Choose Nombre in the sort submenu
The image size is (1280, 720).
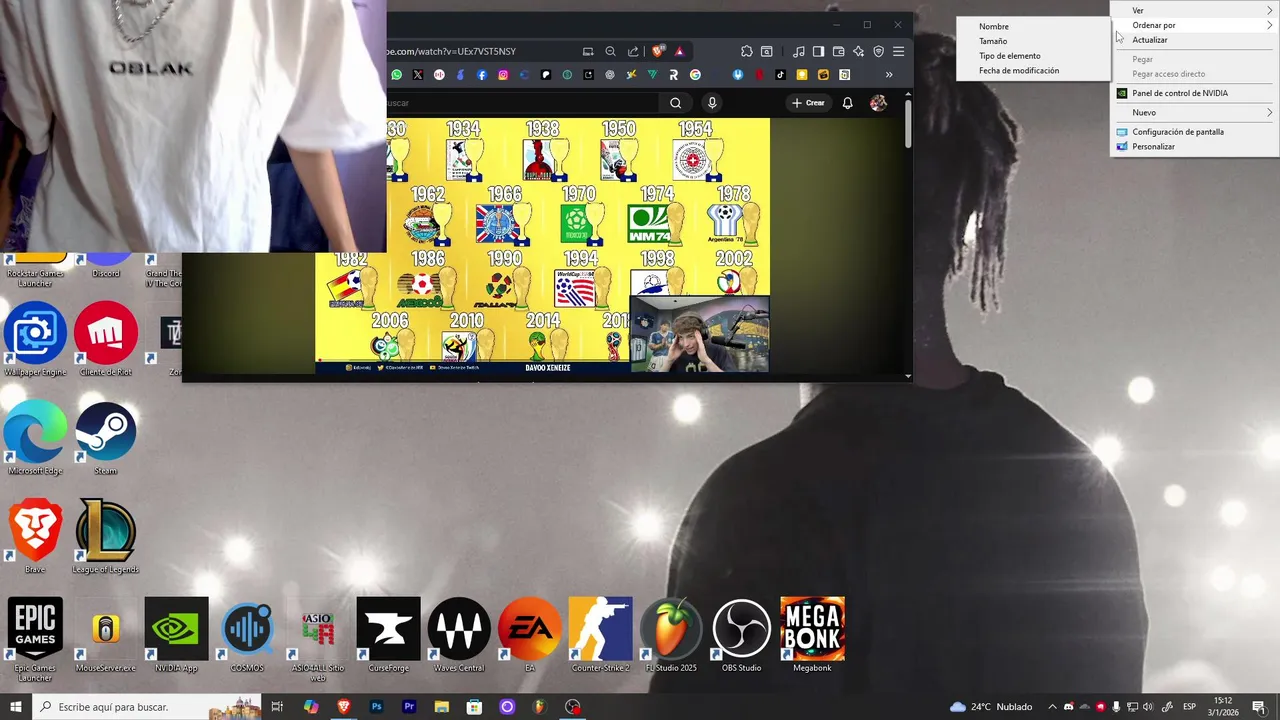coord(1033,26)
